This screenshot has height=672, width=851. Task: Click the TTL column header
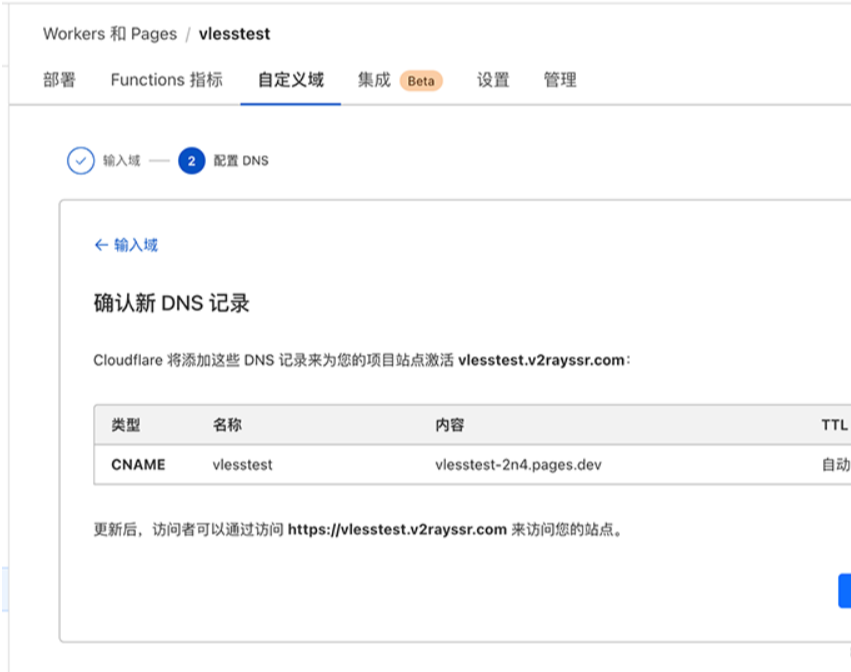834,424
